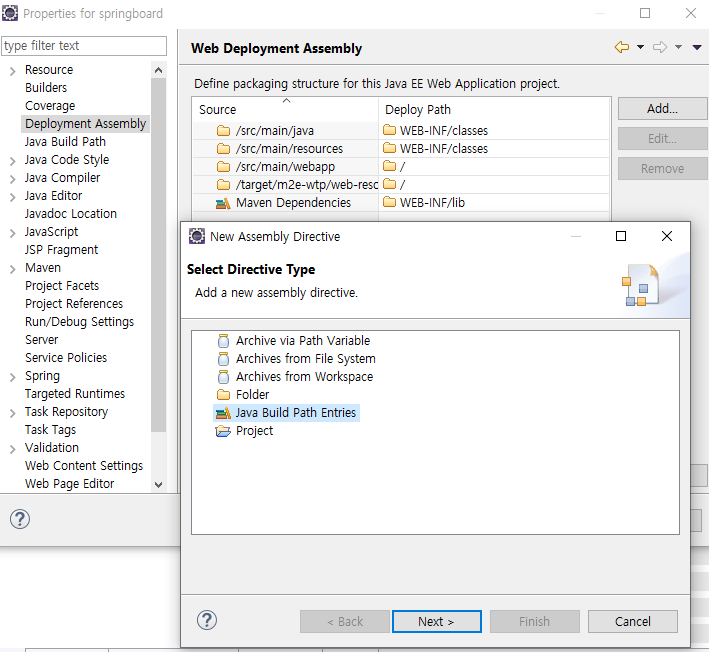Click the forward navigation arrow icon
Viewport: 709px width, 652px height.
pos(660,47)
